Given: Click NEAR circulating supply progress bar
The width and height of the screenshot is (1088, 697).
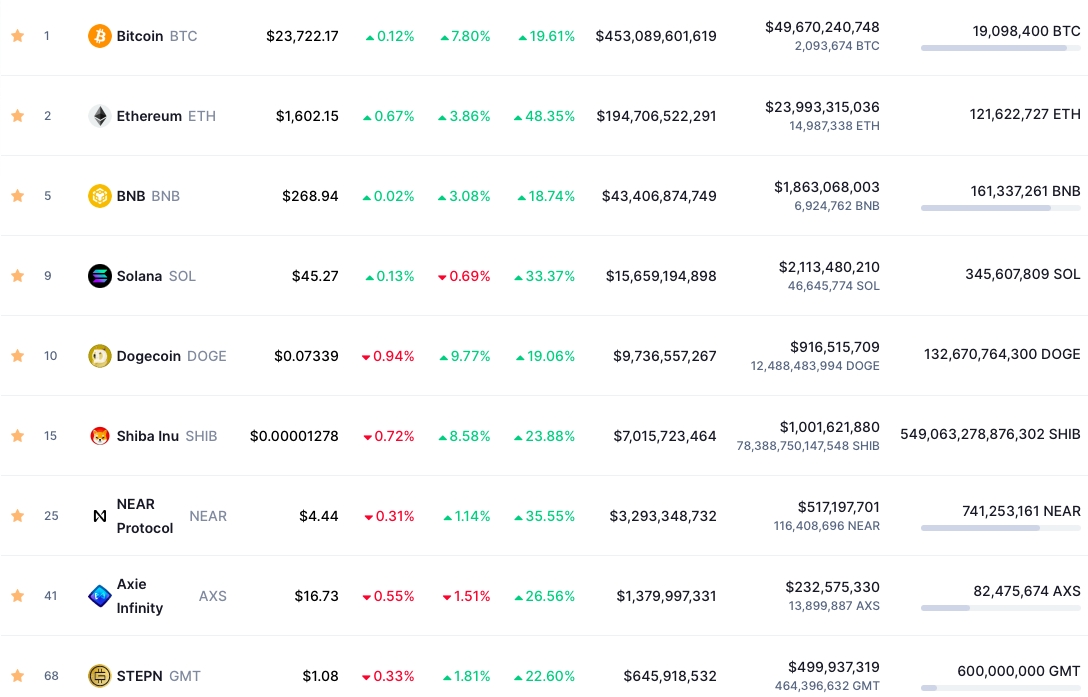Looking at the screenshot, I should [x=1001, y=528].
